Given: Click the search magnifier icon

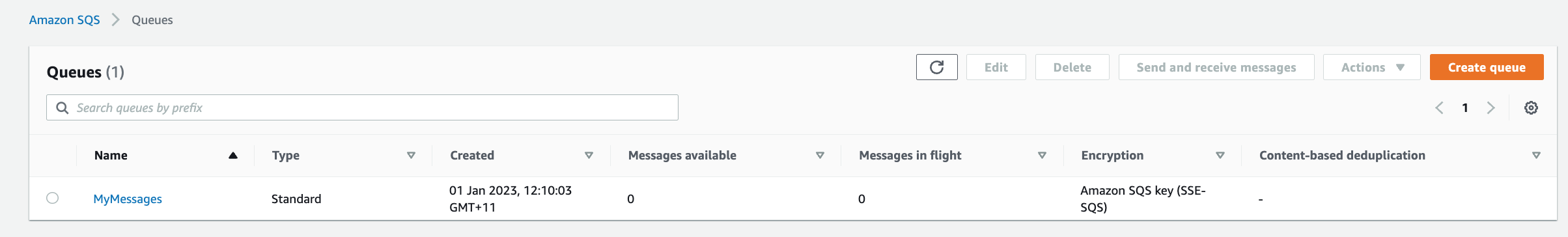Looking at the screenshot, I should pos(63,108).
